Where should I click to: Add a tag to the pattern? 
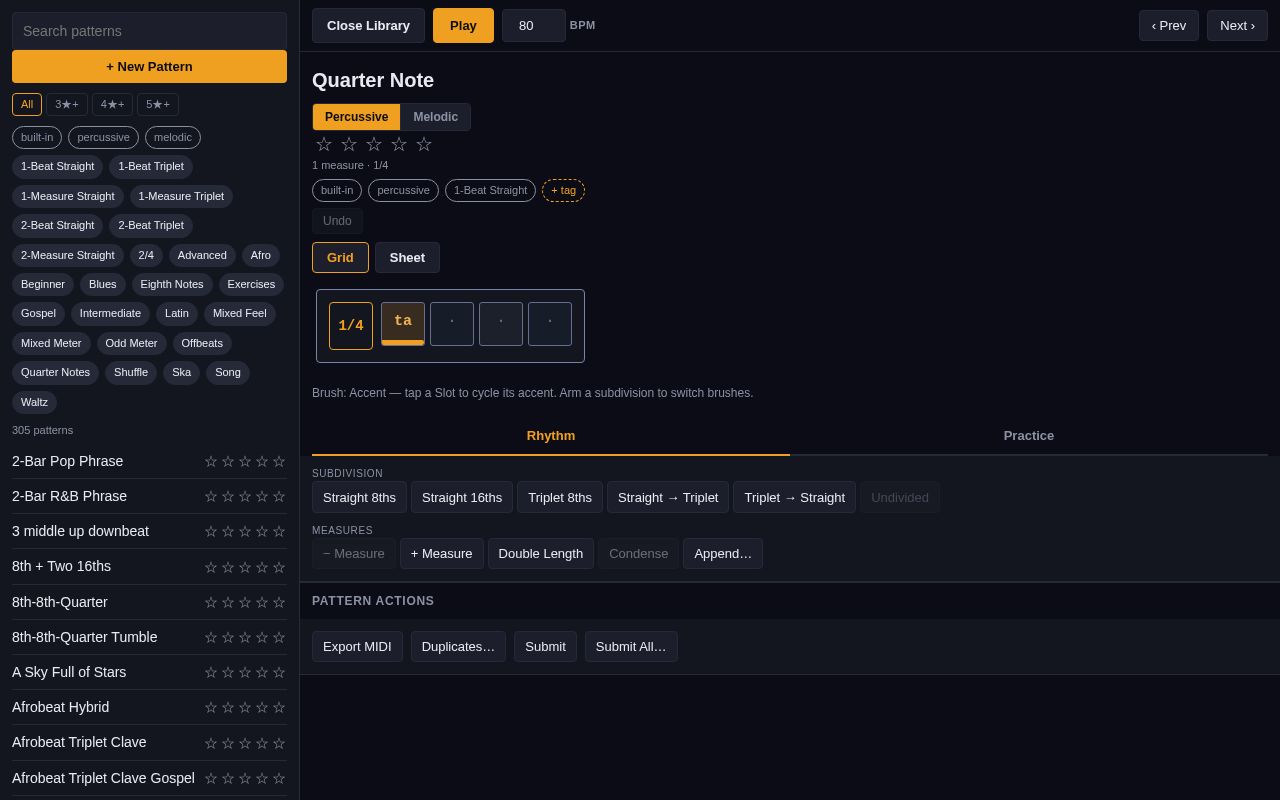pos(563,190)
